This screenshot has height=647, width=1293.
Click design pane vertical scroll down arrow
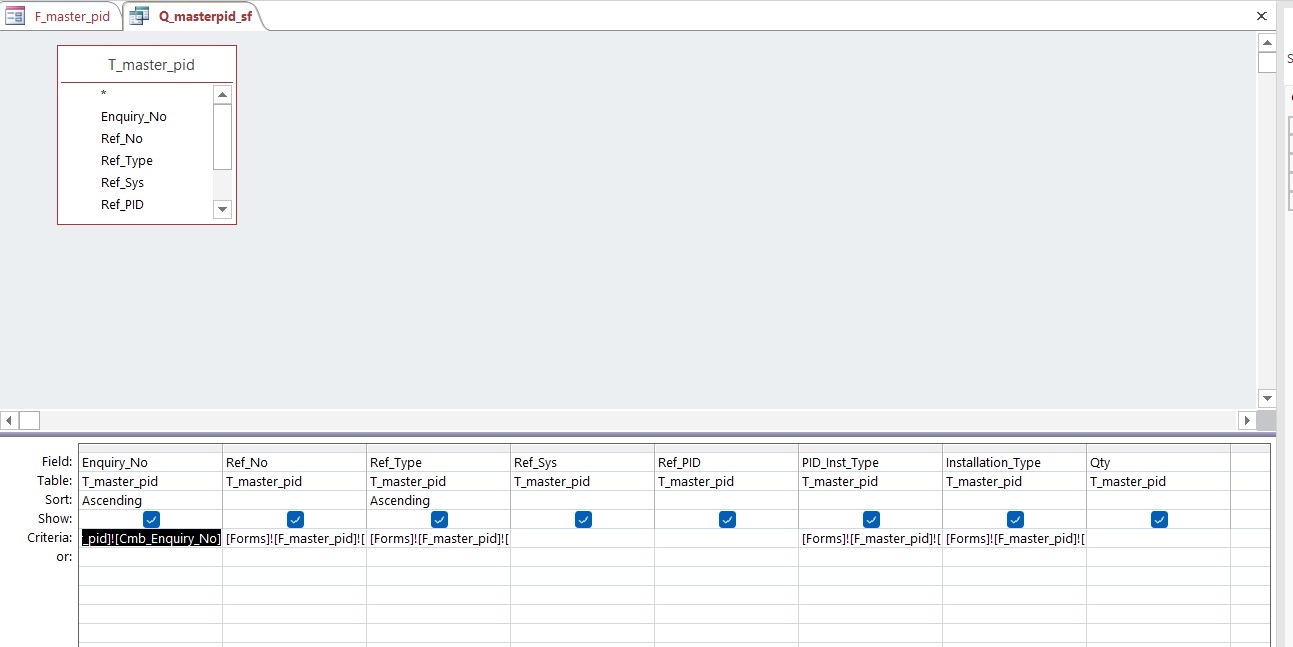(1267, 397)
